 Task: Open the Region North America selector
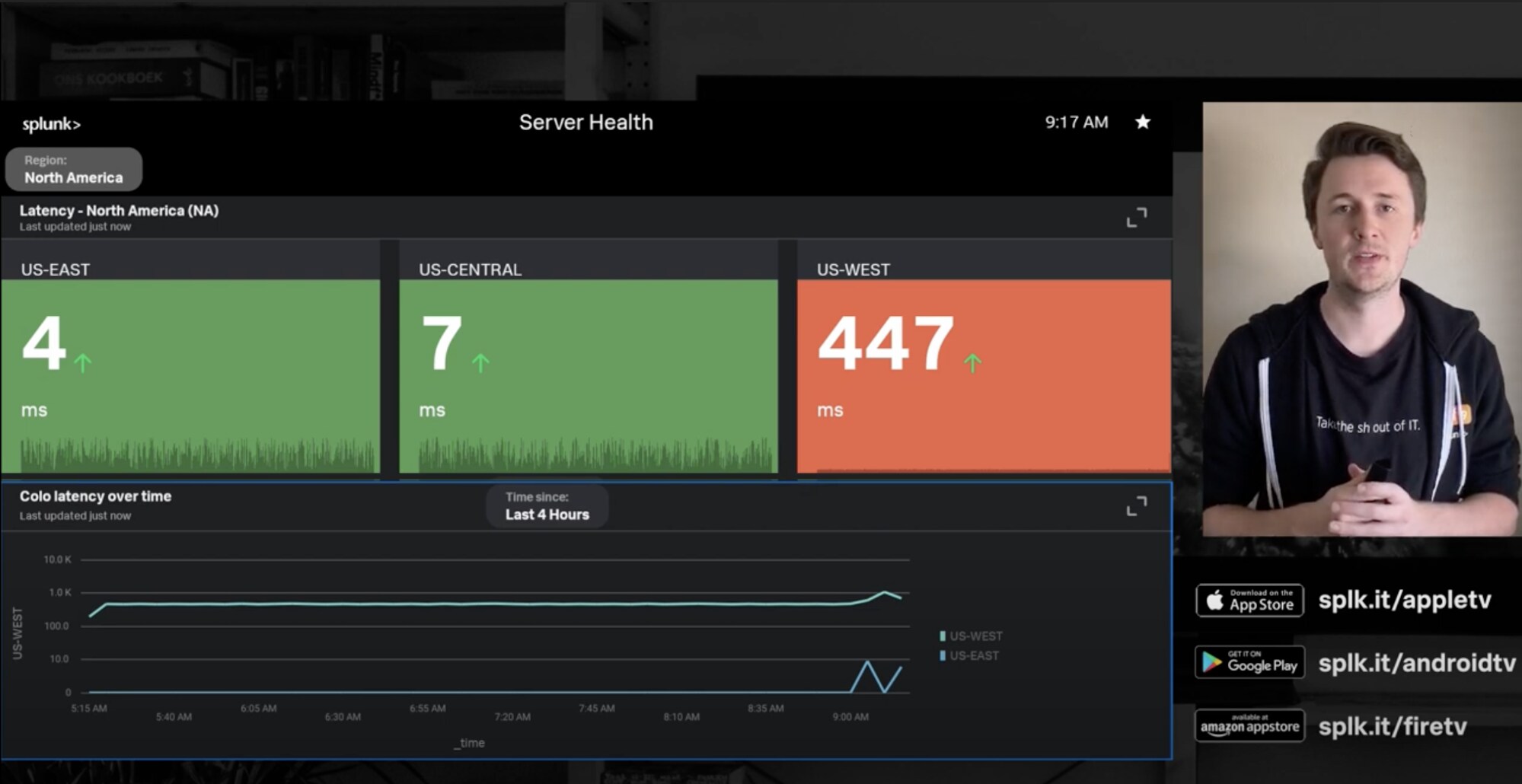[74, 169]
